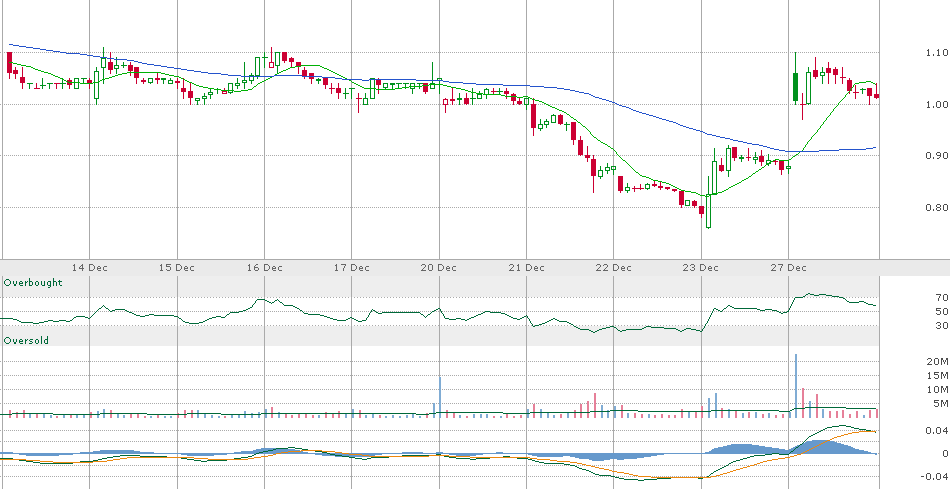Click the "15M" volume axis value

(x=940, y=375)
